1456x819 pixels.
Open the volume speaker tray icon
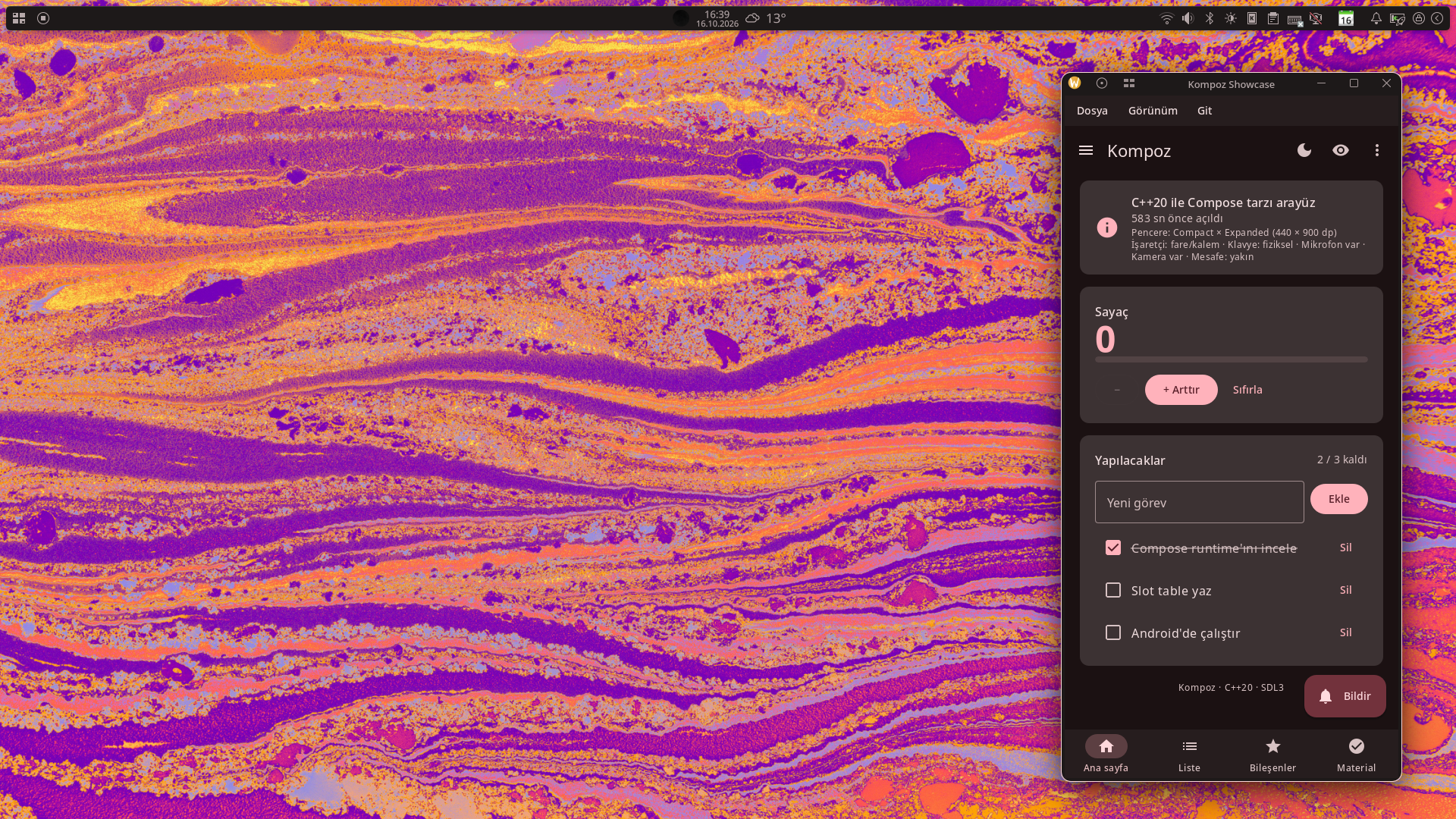(x=1188, y=18)
